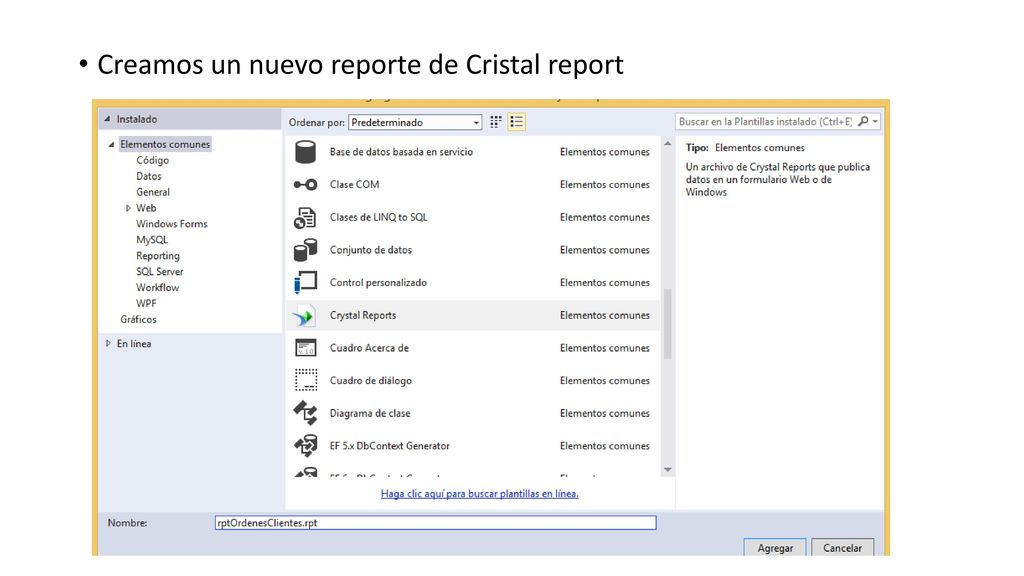Select the Workflow category
The height and width of the screenshot is (576, 1024).
pos(157,287)
